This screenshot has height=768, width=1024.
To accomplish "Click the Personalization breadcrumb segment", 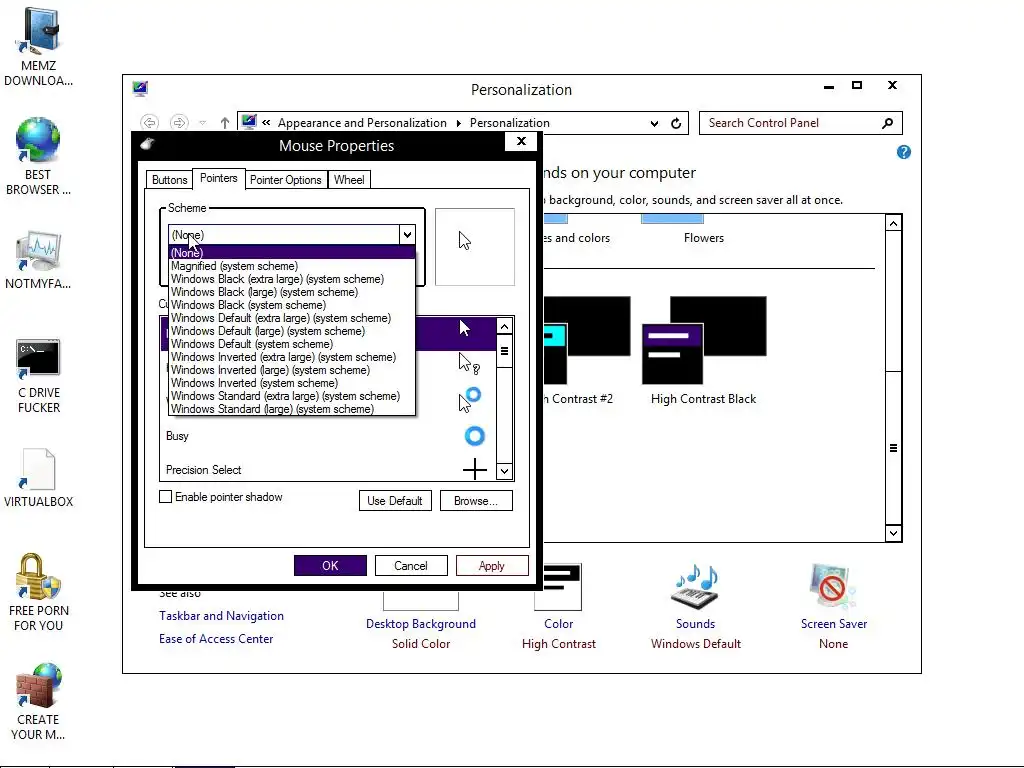I will (509, 123).
